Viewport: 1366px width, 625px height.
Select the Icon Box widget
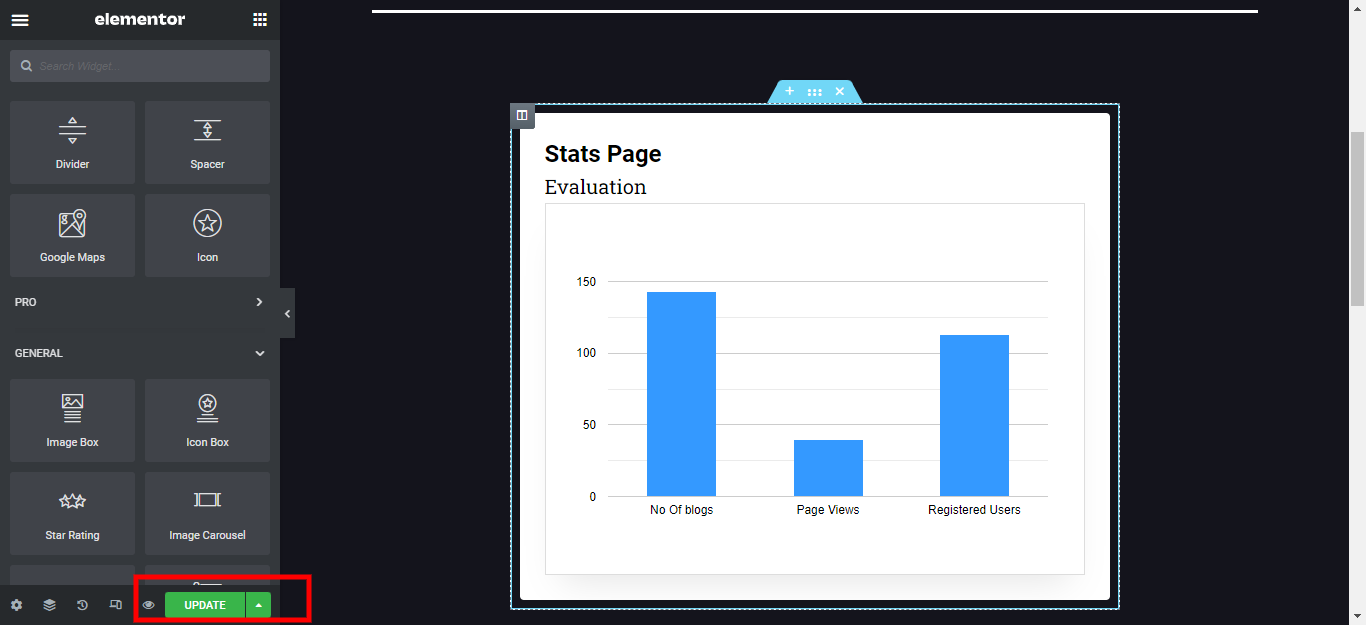click(207, 420)
